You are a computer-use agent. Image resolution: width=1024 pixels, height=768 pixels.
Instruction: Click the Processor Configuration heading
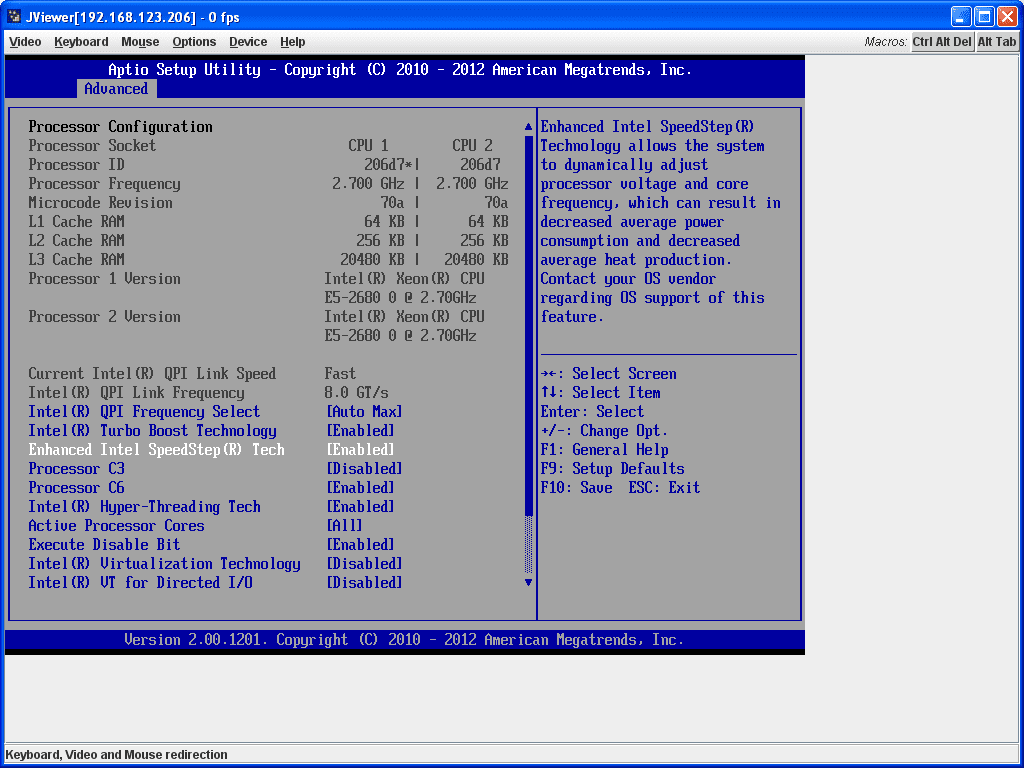coord(121,127)
